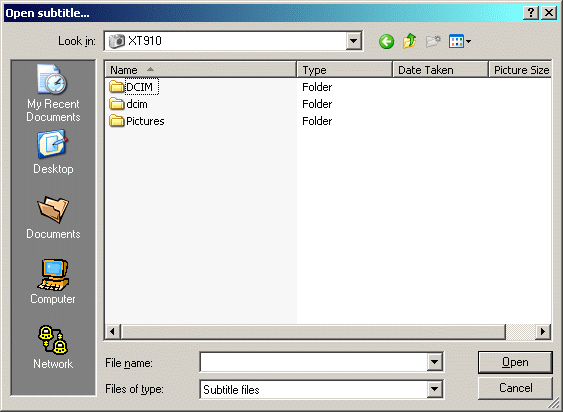Click the Cancel button
The height and width of the screenshot is (412, 563).
[515, 388]
